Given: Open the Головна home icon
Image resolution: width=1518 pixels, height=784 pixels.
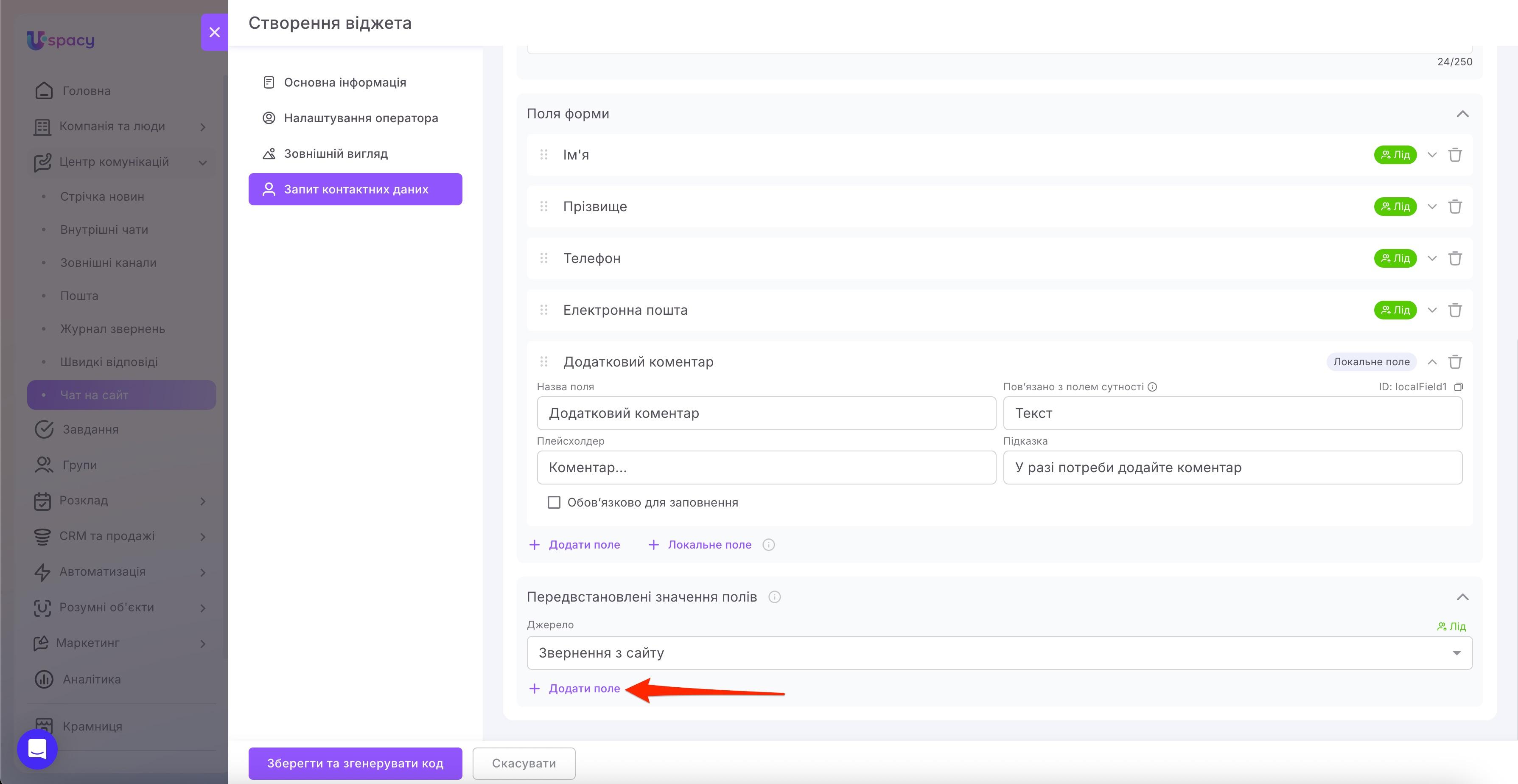Looking at the screenshot, I should (44, 91).
